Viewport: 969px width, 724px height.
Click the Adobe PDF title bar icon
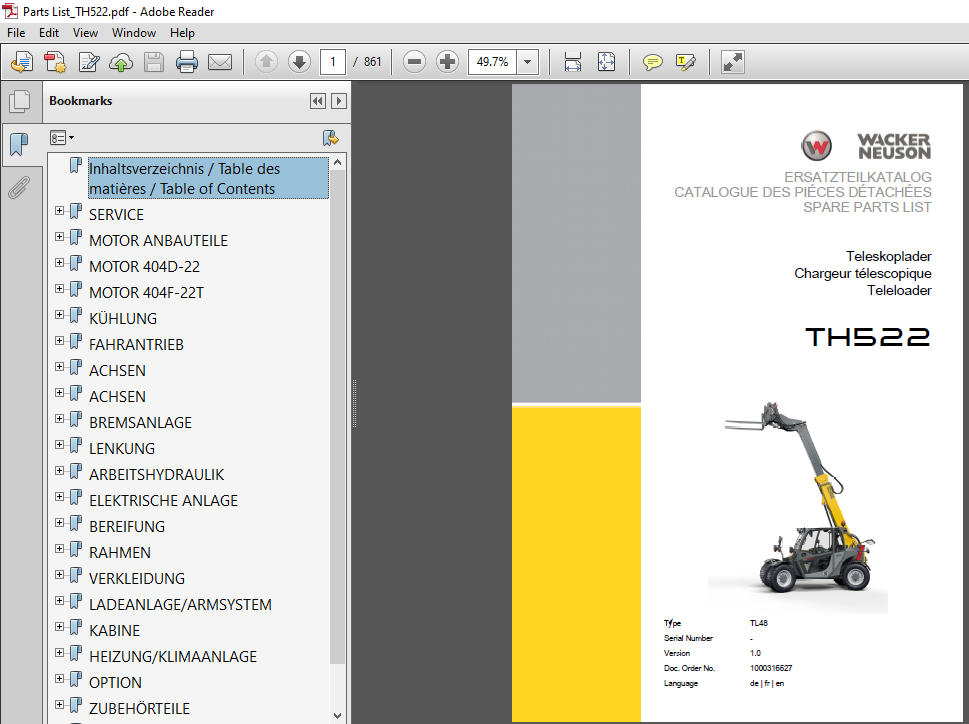(11, 11)
